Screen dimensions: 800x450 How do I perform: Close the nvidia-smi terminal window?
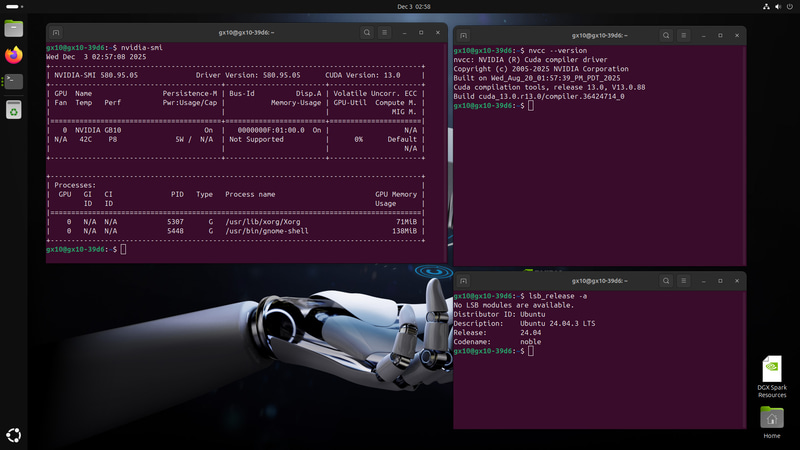438,33
